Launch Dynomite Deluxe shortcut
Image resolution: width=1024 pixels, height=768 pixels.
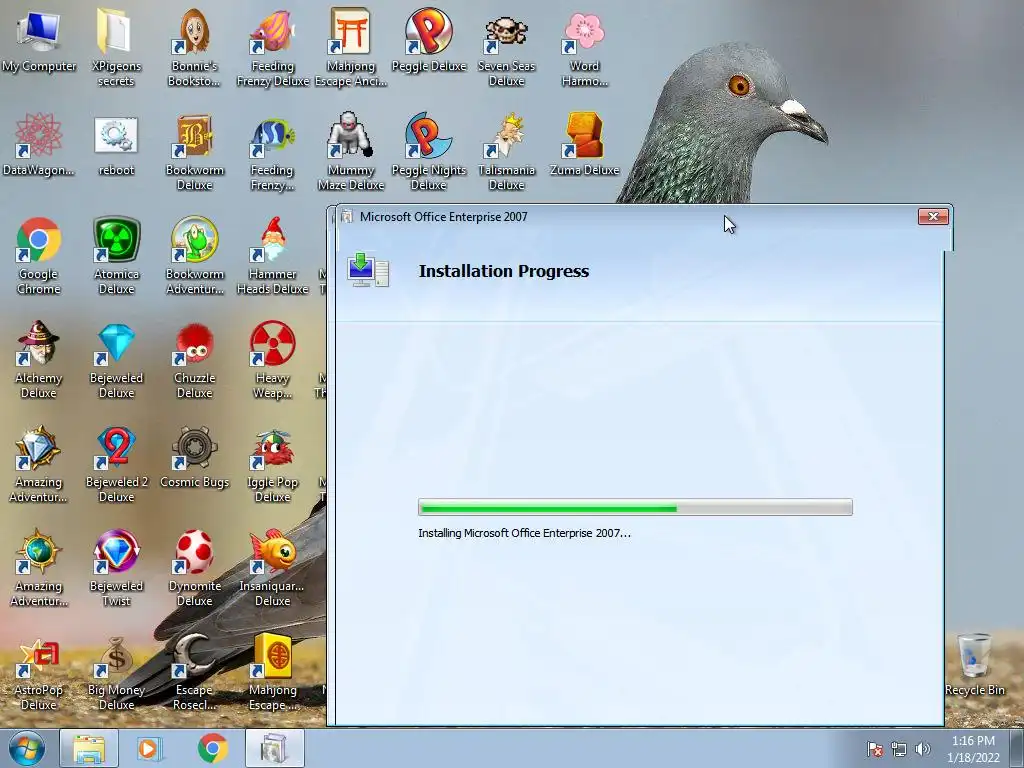[194, 568]
